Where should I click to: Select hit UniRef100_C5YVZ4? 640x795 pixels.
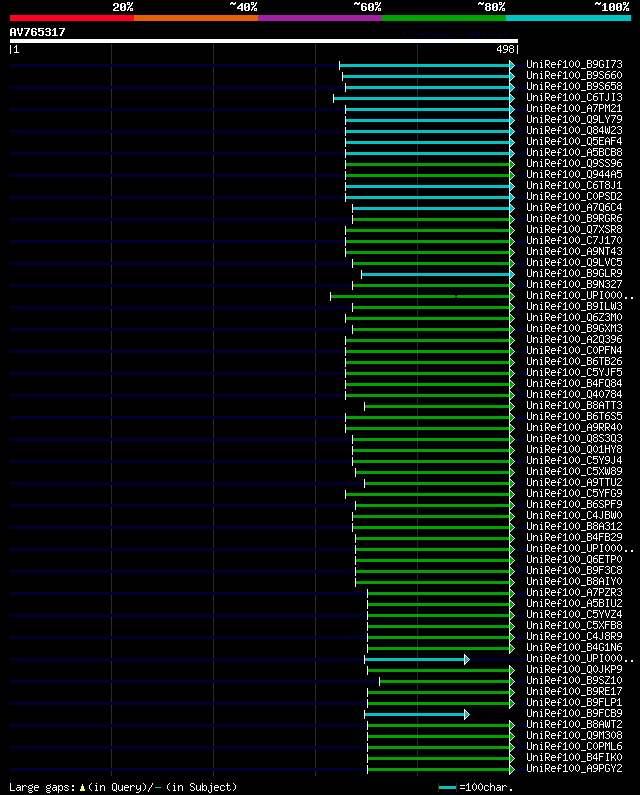click(x=574, y=615)
